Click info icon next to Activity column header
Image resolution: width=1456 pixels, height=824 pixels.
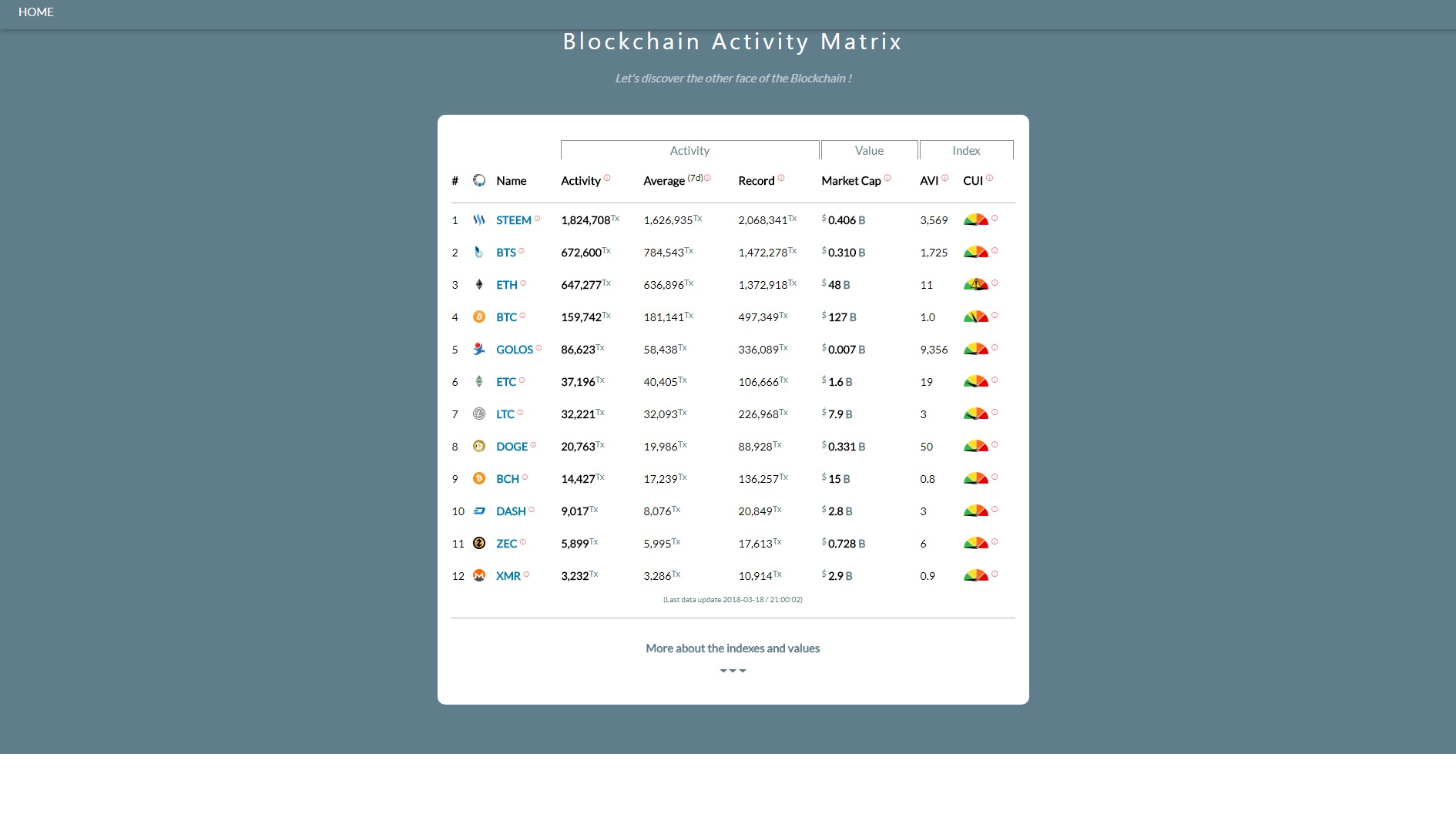(607, 178)
